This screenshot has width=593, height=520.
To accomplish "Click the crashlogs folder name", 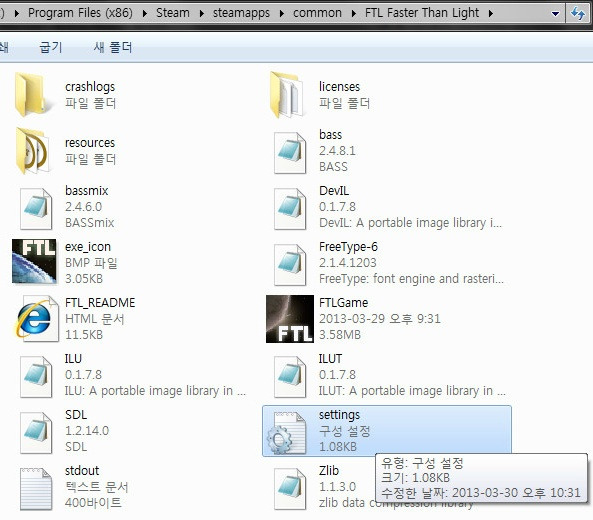I will (90, 87).
